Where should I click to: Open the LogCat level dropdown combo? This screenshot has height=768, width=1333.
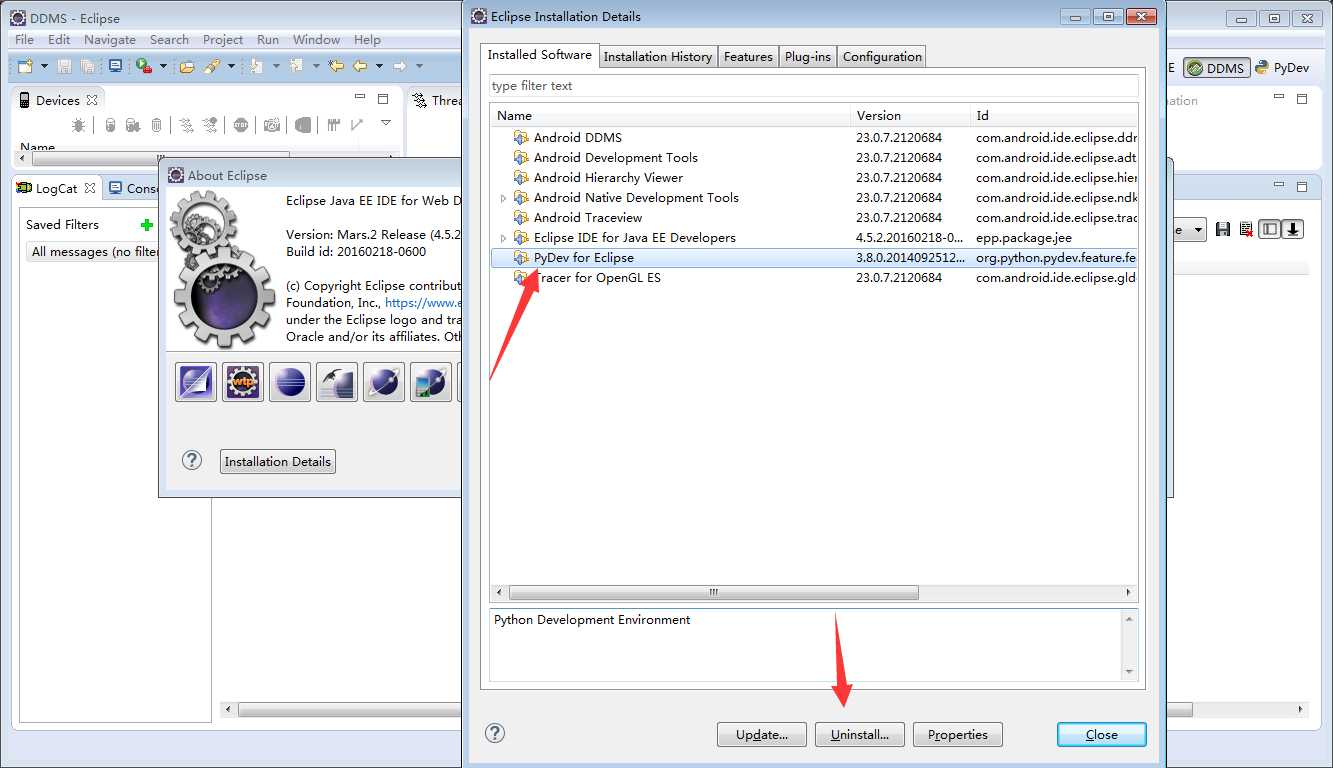pyautogui.click(x=1192, y=230)
